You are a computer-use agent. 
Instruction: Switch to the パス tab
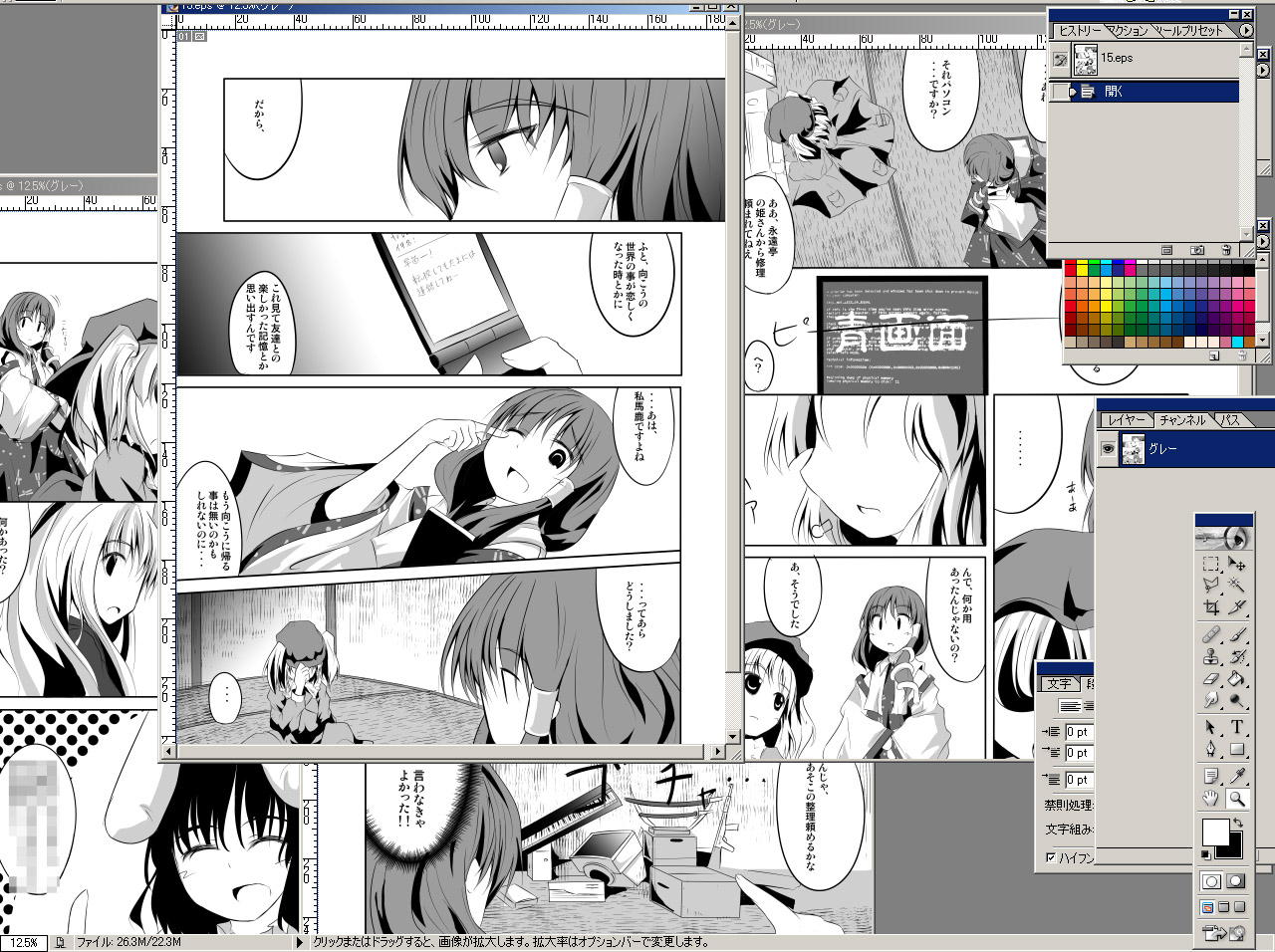point(1231,420)
